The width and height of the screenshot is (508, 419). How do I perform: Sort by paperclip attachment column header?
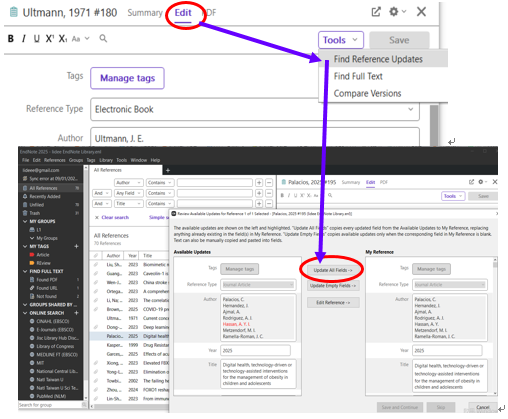[96, 256]
